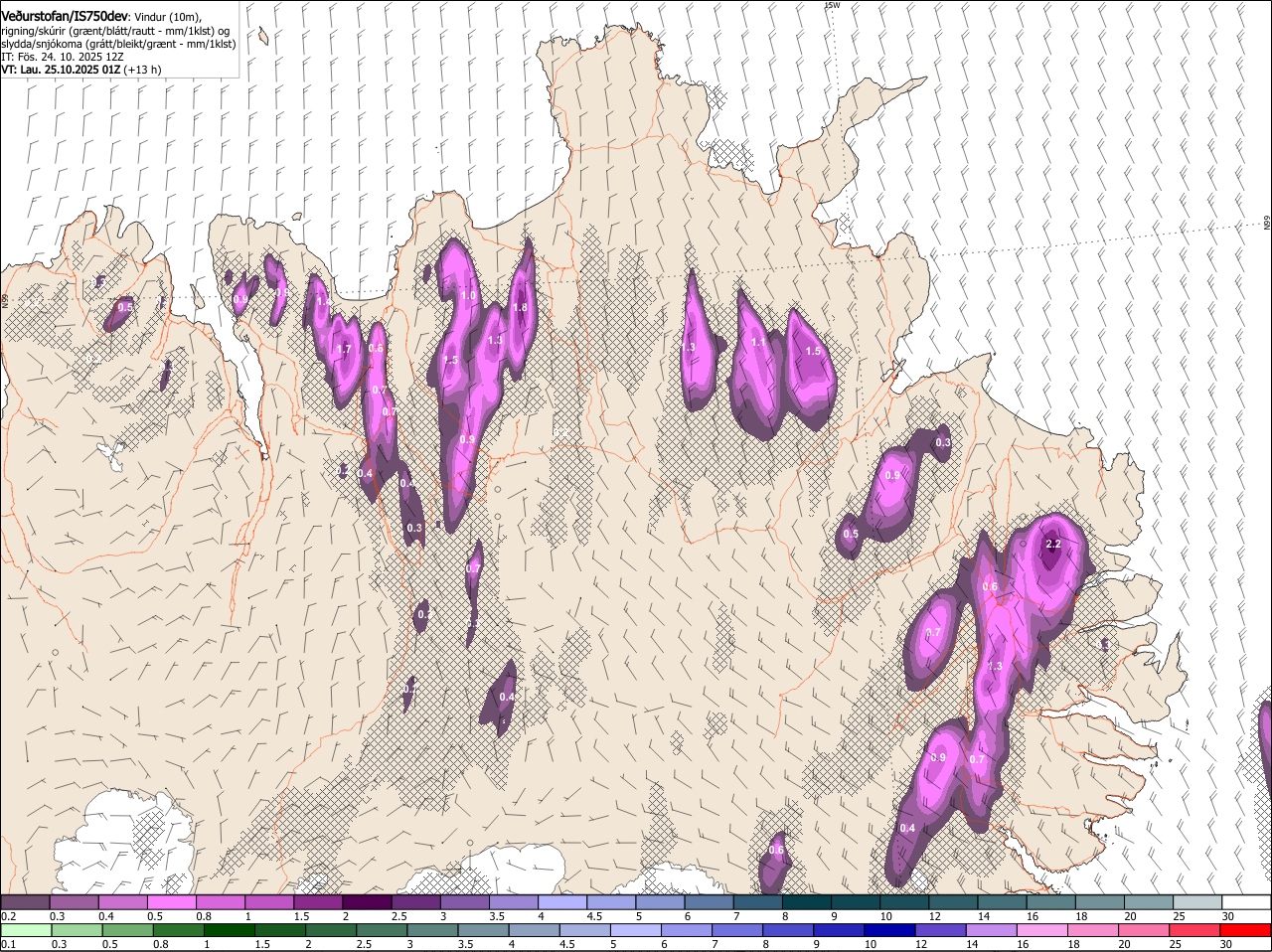Screen dimensions: 1272x952
Task: Pick the upper legend swatch starting at 3.5
Action: tap(514, 901)
